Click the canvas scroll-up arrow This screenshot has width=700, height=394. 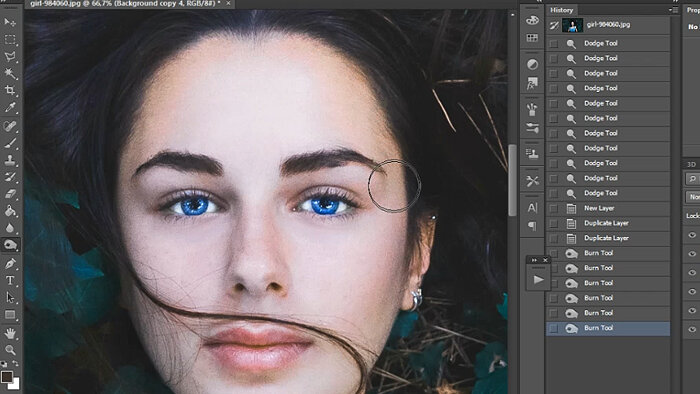coord(512,15)
